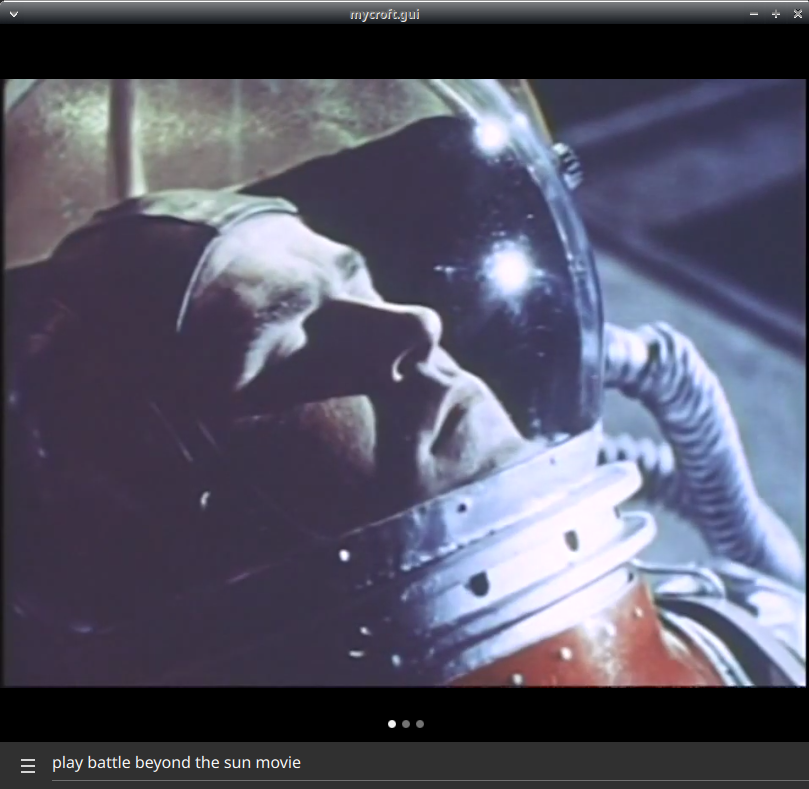Select the third page indicator dot
The width and height of the screenshot is (809, 789).
click(x=420, y=724)
